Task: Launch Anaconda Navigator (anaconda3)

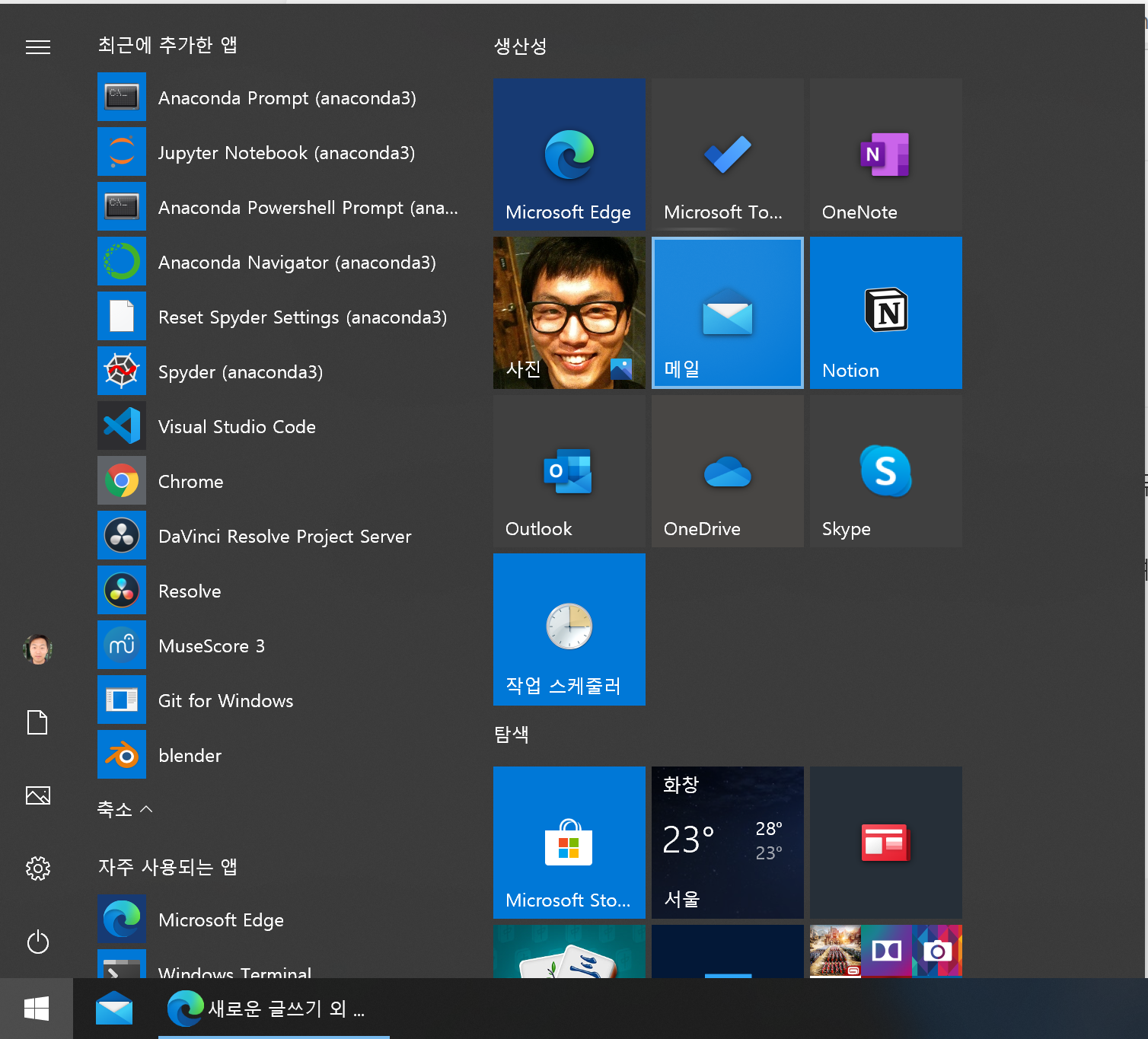Action: pyautogui.click(x=280, y=262)
